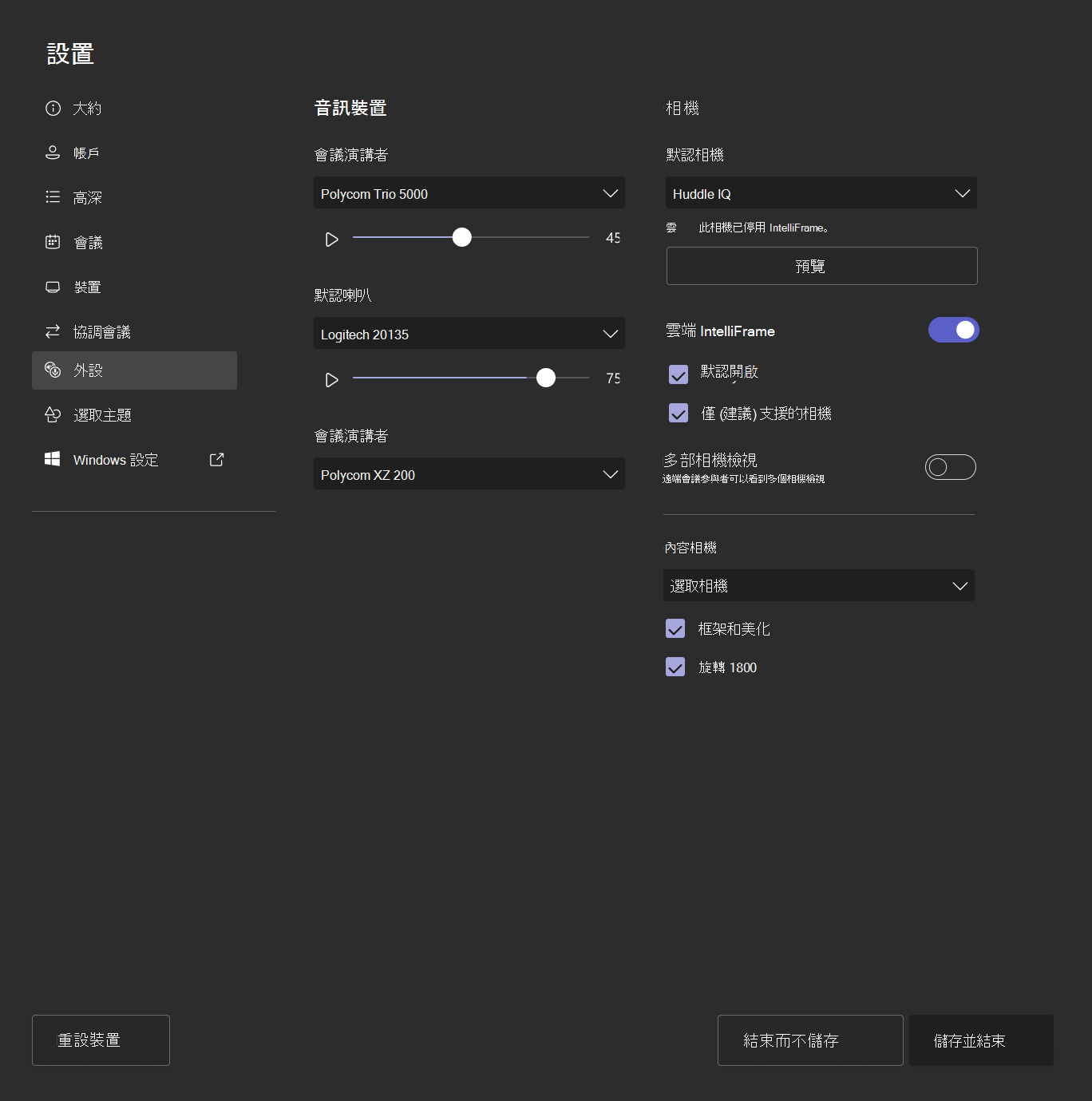Enable 多部相機檢視 toggle
Viewport: 1092px width, 1101px height.
(950, 467)
